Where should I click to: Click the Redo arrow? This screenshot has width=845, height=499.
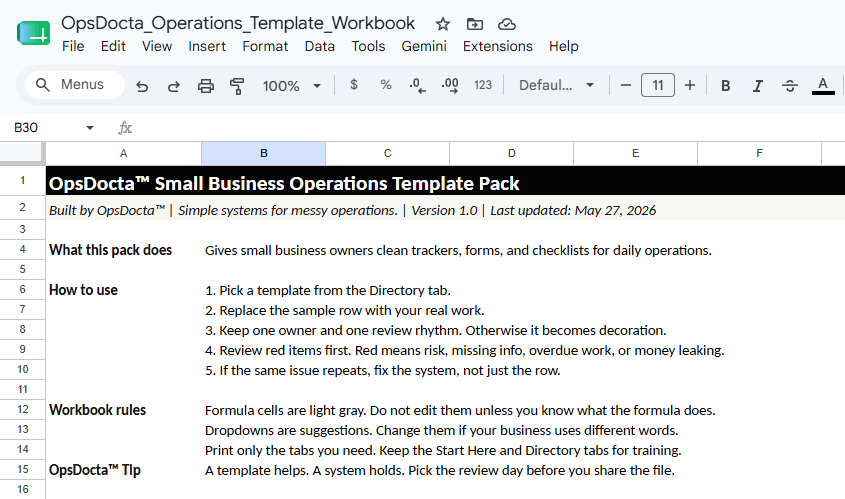[174, 86]
